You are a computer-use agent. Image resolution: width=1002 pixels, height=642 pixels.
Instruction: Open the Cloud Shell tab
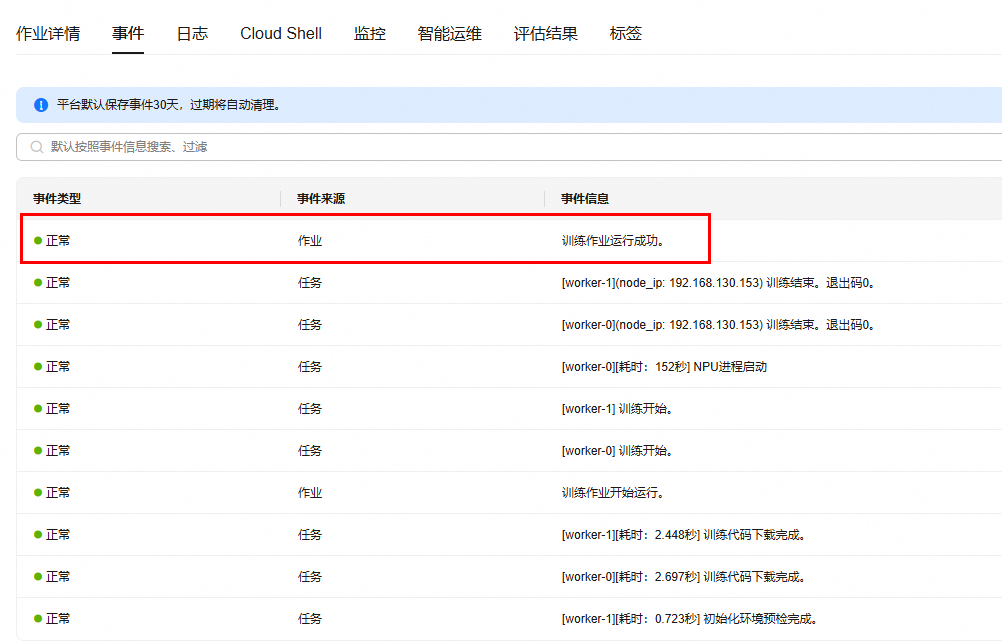(x=281, y=34)
